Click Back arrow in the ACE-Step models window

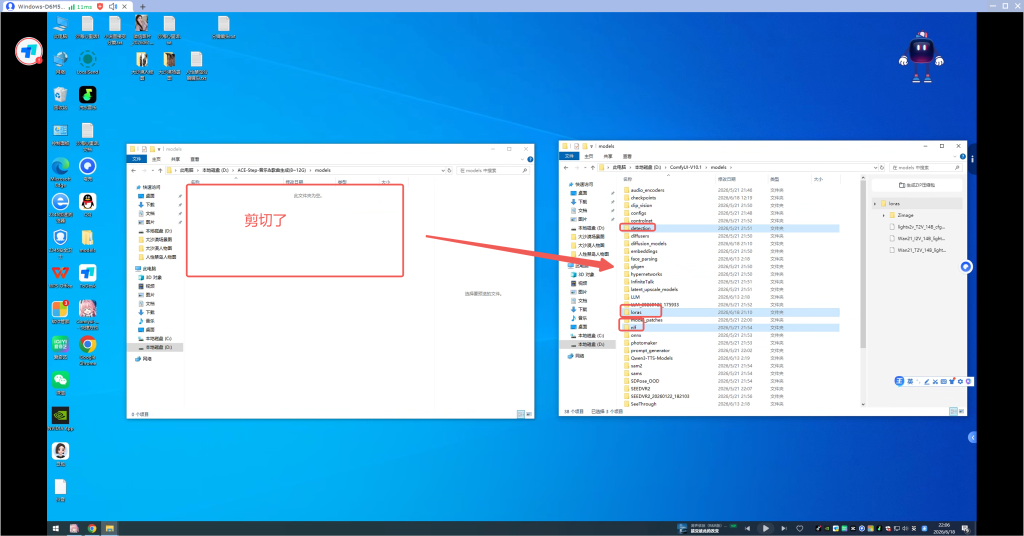click(133, 170)
